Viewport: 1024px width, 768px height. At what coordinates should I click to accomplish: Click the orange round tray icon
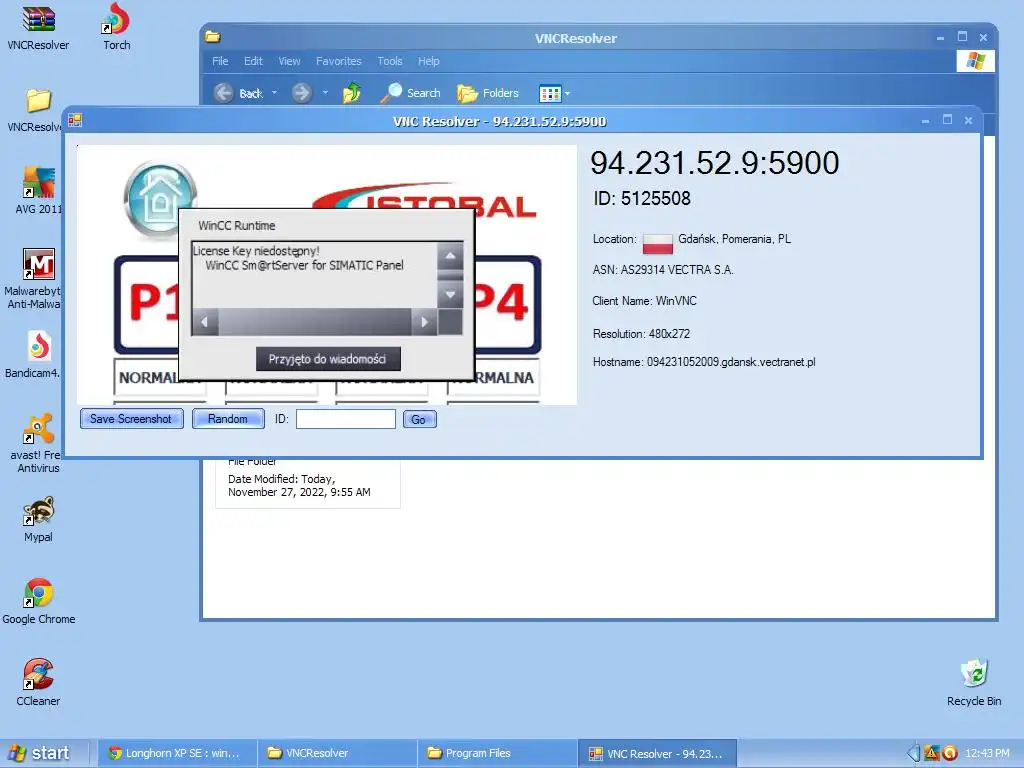pyautogui.click(x=950, y=753)
